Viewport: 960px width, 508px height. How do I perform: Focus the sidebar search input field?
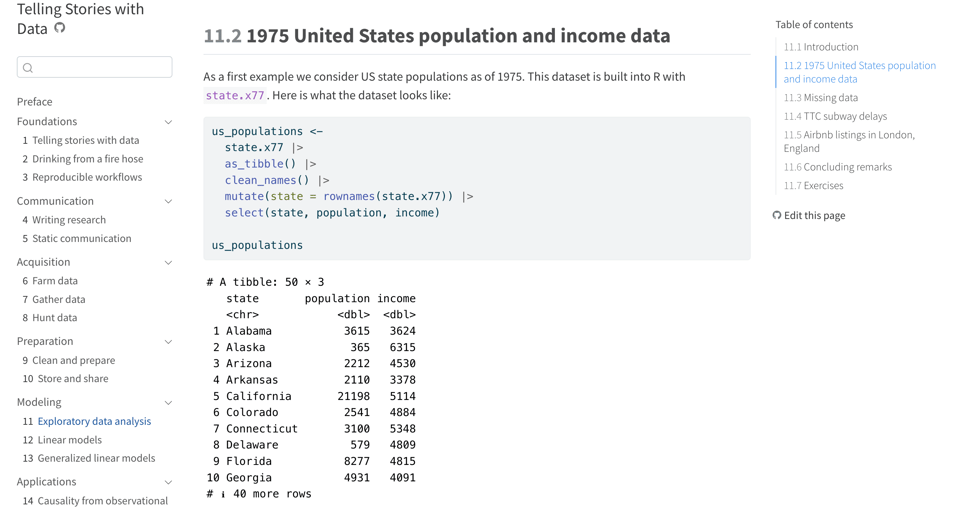click(100, 68)
